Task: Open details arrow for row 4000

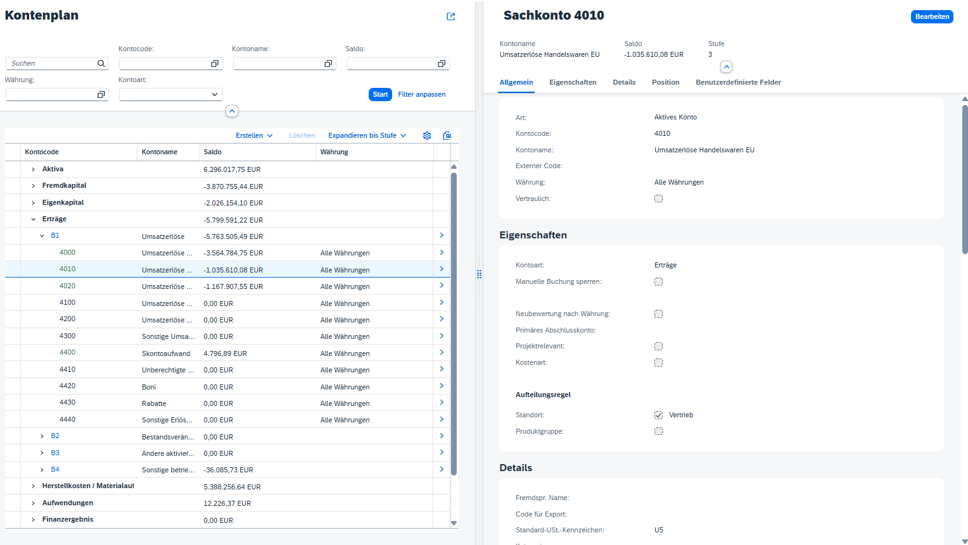Action: coord(441,252)
